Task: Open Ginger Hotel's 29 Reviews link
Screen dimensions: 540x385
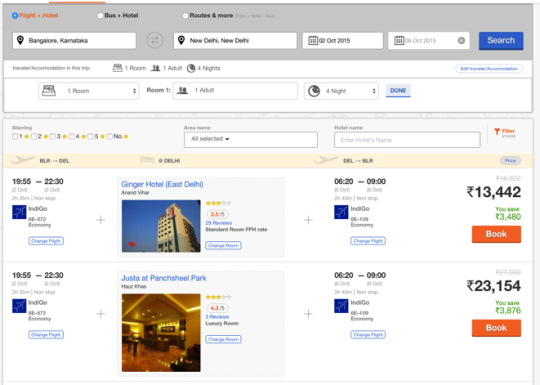Action: tap(219, 223)
